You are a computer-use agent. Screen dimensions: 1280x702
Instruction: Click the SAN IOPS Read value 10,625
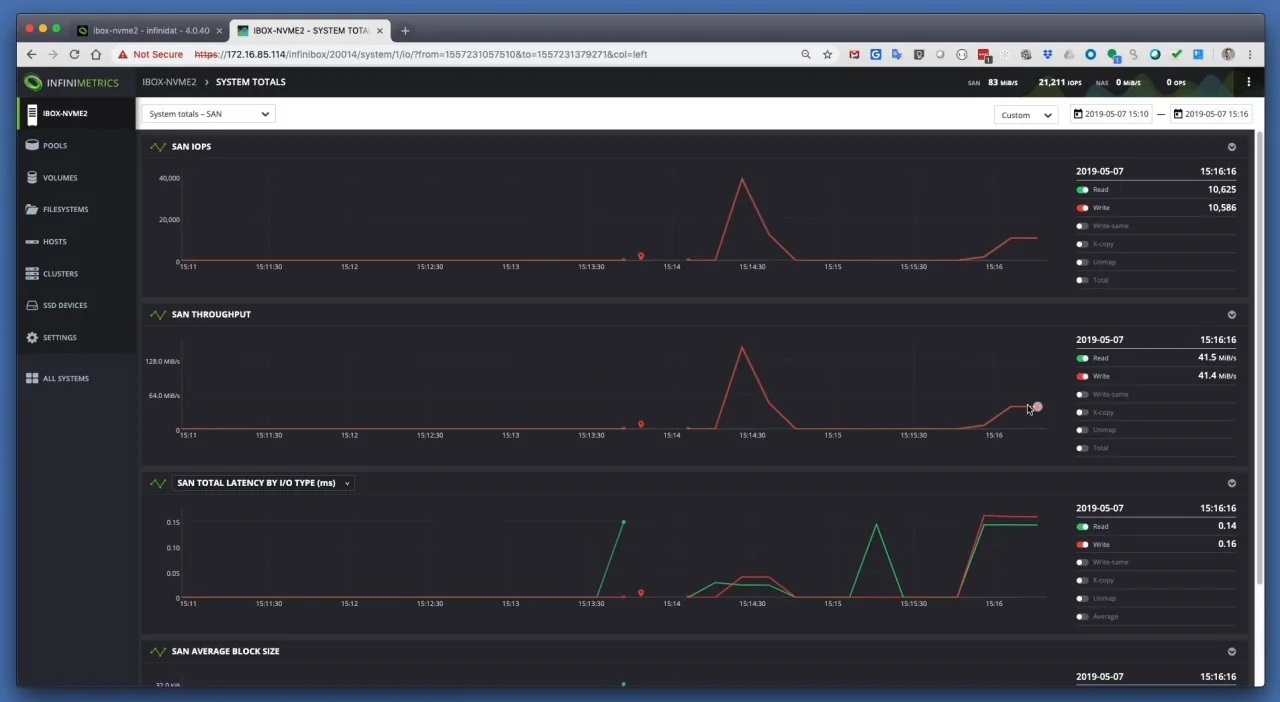pyautogui.click(x=1222, y=190)
